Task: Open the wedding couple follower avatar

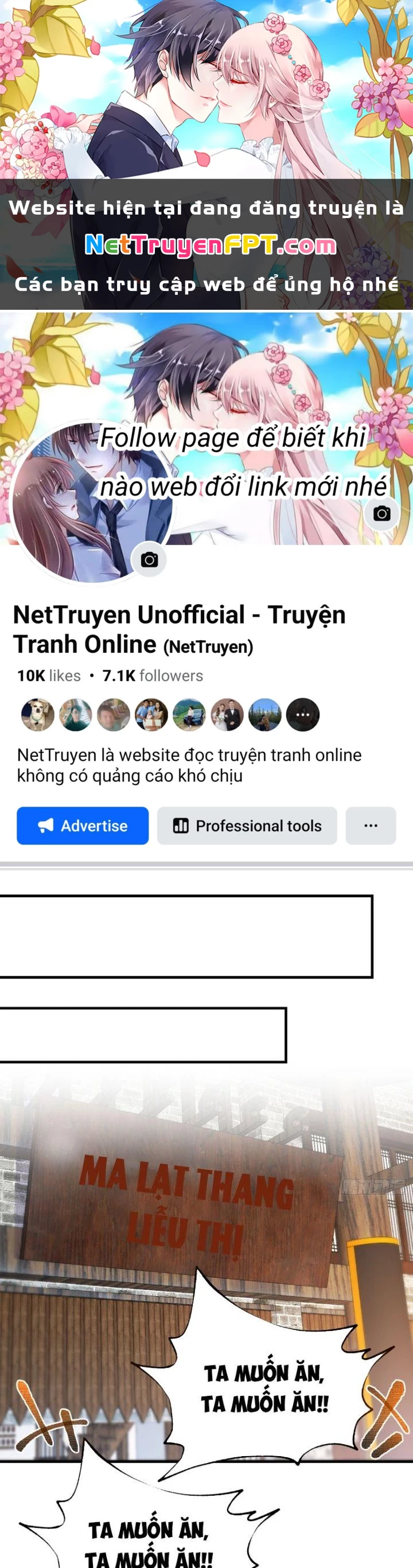Action: tap(227, 714)
